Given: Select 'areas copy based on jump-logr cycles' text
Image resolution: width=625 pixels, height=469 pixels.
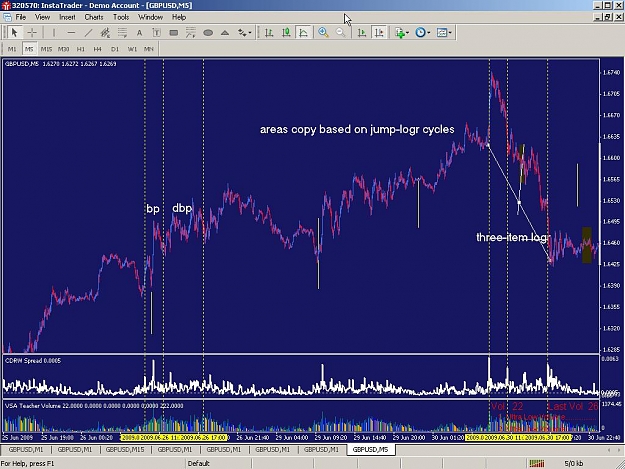Looking at the screenshot, I should pos(357,130).
